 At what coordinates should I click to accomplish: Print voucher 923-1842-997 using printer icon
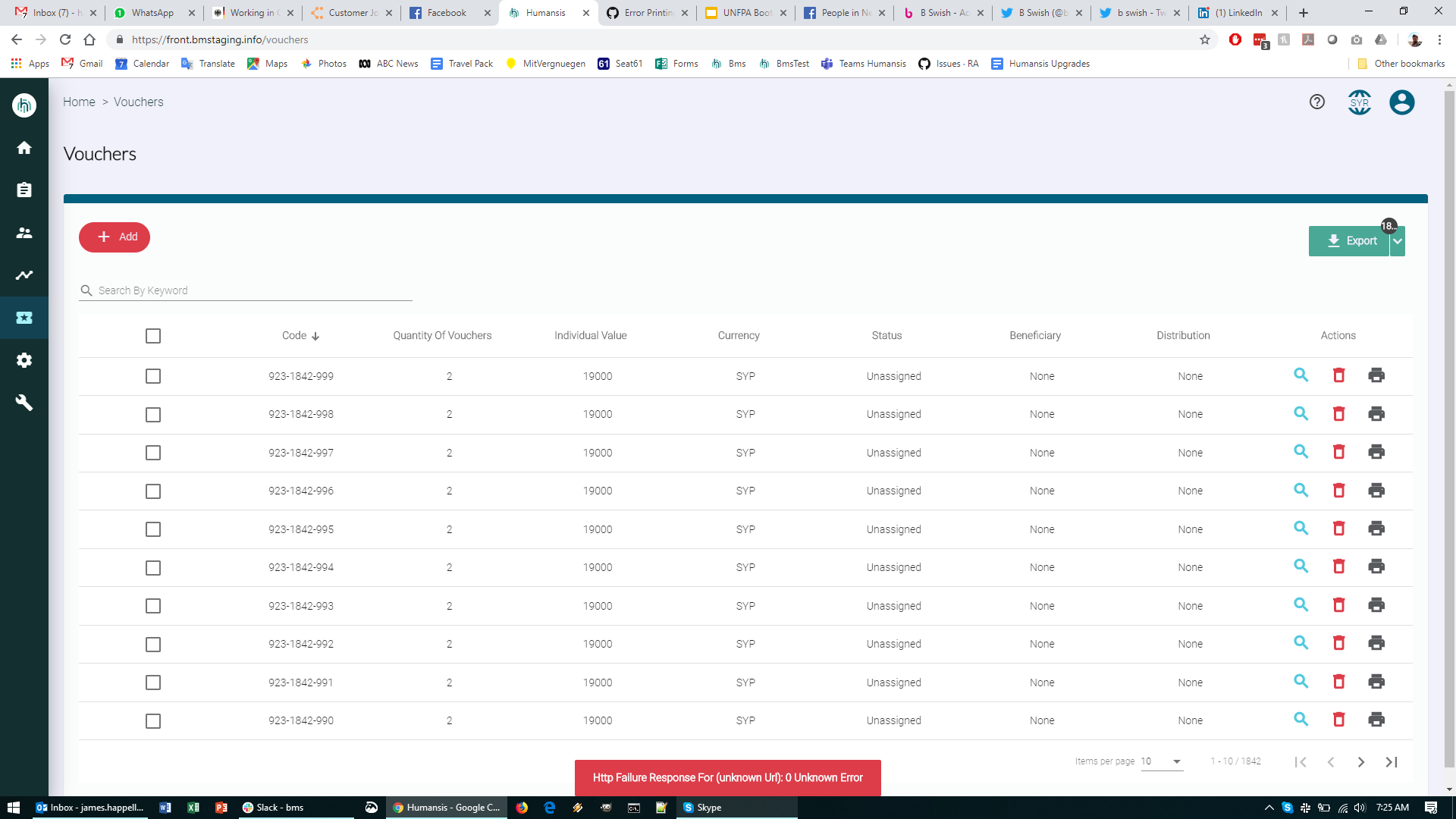click(x=1377, y=452)
